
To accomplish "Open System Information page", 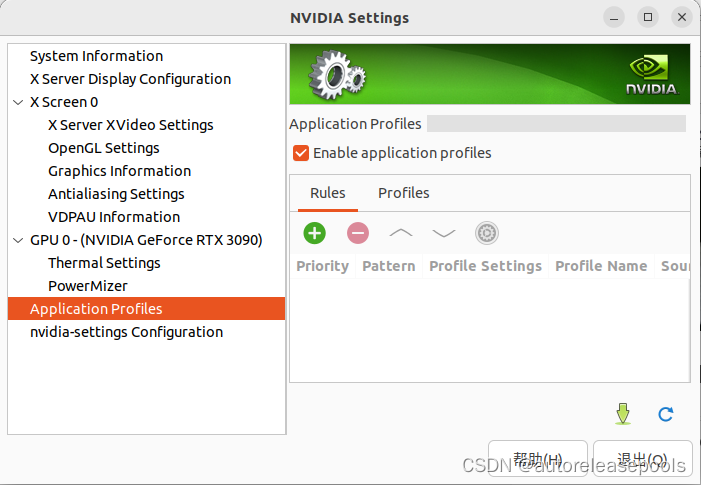I will click(x=97, y=56).
